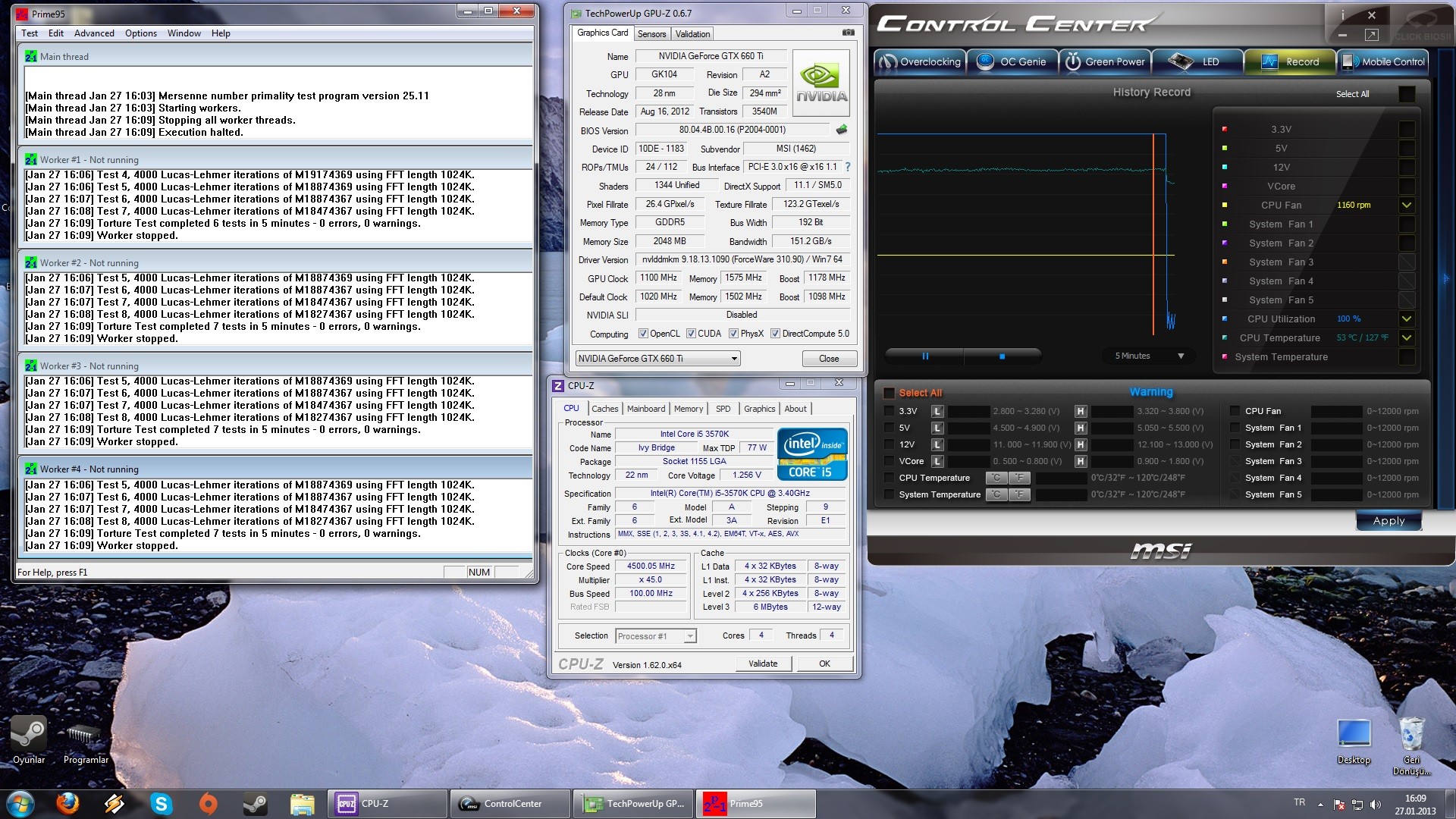Open the GPU selection dropdown in GPU-Z
The height and width of the screenshot is (819, 1456).
(x=657, y=359)
